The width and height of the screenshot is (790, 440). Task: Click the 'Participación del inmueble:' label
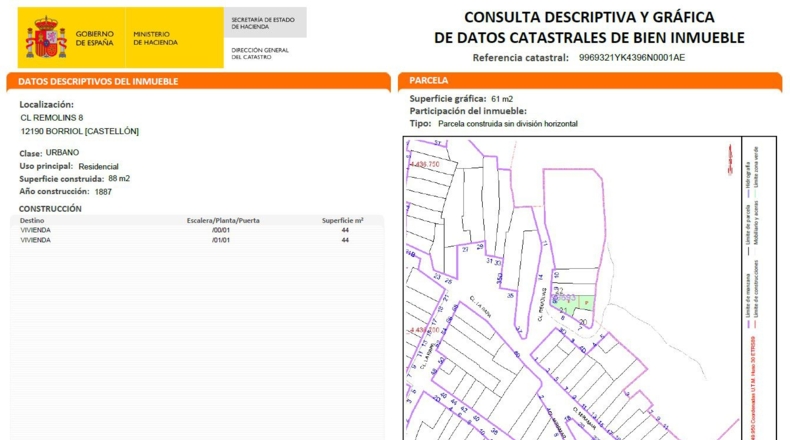tap(468, 111)
